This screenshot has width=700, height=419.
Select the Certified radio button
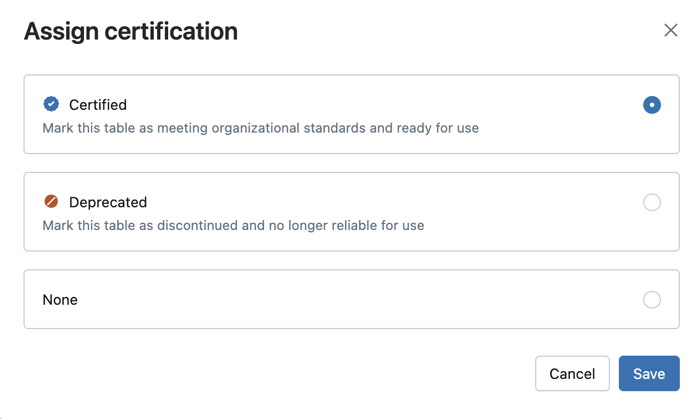tap(652, 105)
